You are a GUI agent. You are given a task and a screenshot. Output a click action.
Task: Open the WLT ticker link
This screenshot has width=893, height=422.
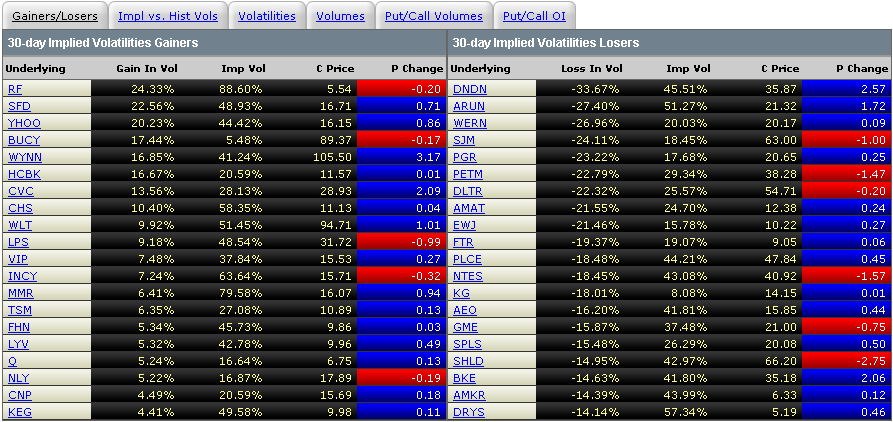point(19,225)
